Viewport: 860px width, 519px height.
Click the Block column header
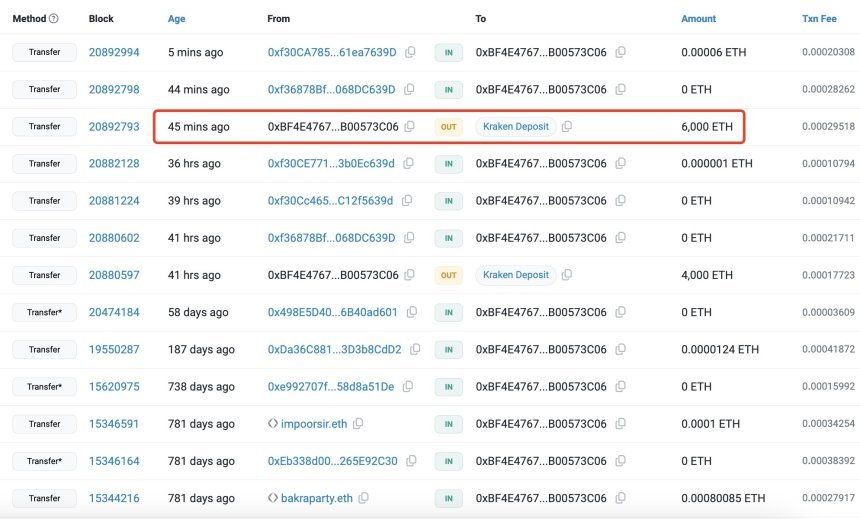point(101,19)
